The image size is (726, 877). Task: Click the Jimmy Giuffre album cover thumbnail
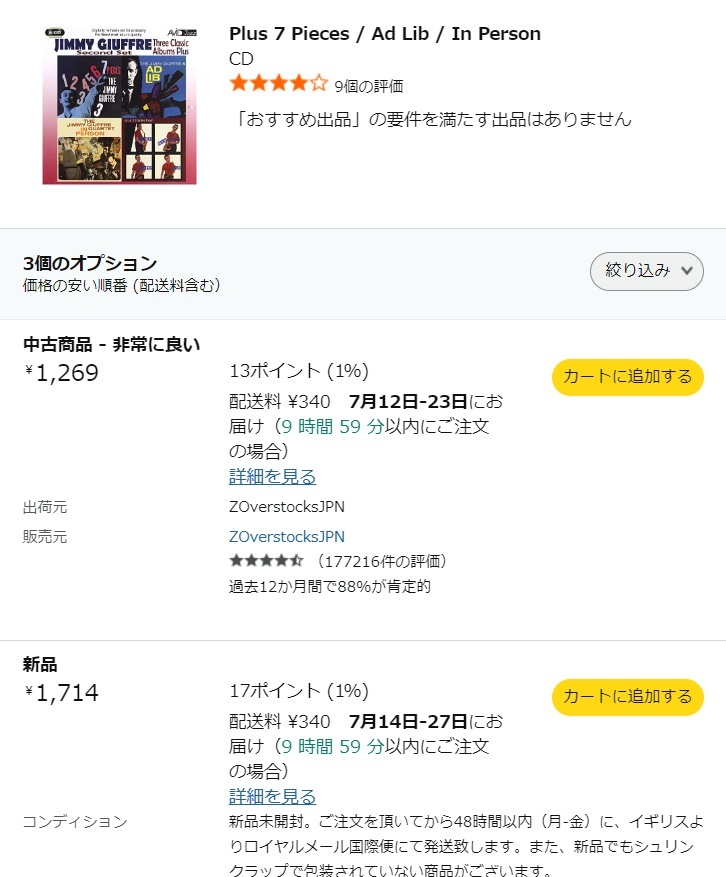[x=119, y=107]
